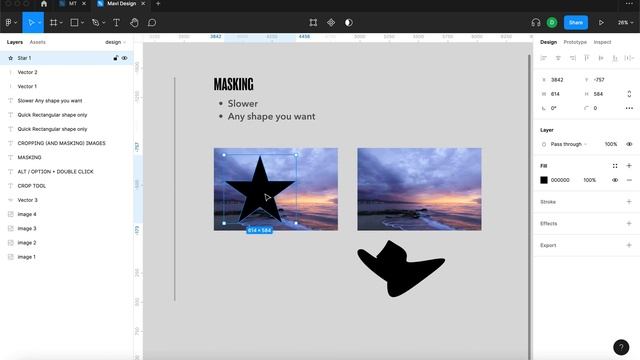Switch to the Assets tab
Viewport: 640px width, 360px height.
(x=38, y=42)
